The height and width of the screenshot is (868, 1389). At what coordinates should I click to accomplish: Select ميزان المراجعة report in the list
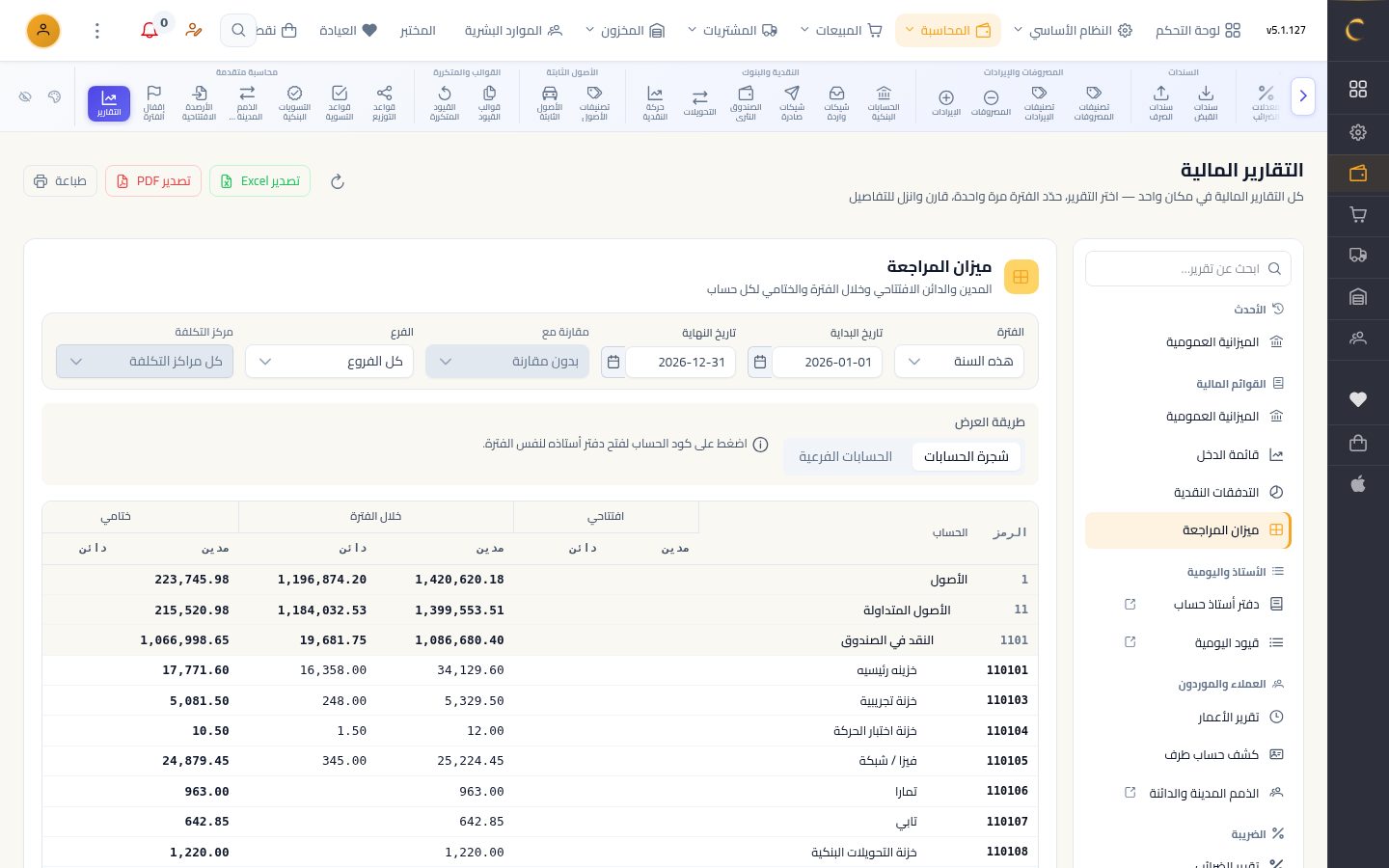[1188, 530]
